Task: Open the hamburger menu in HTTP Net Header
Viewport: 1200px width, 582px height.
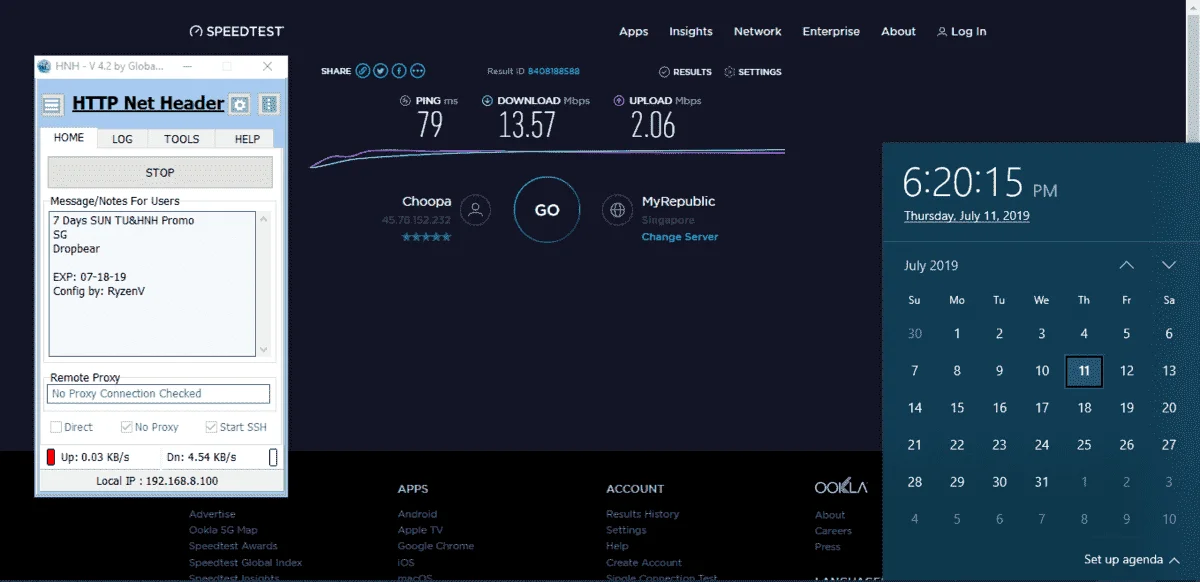Action: coord(53,104)
